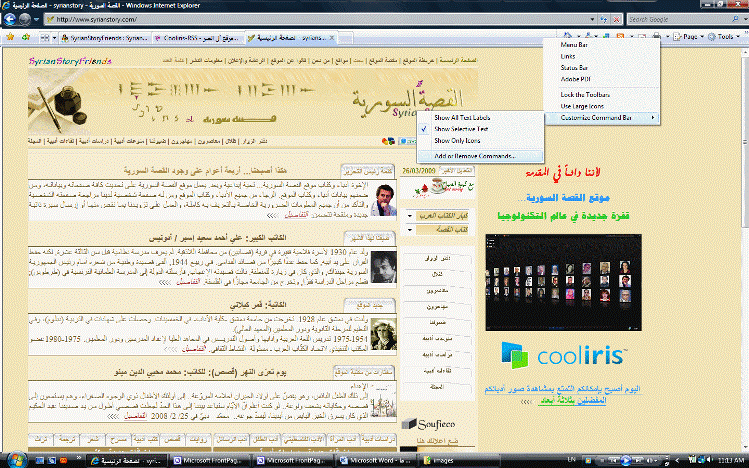Click the cooliris logo
749x468 pixels.
(564, 355)
